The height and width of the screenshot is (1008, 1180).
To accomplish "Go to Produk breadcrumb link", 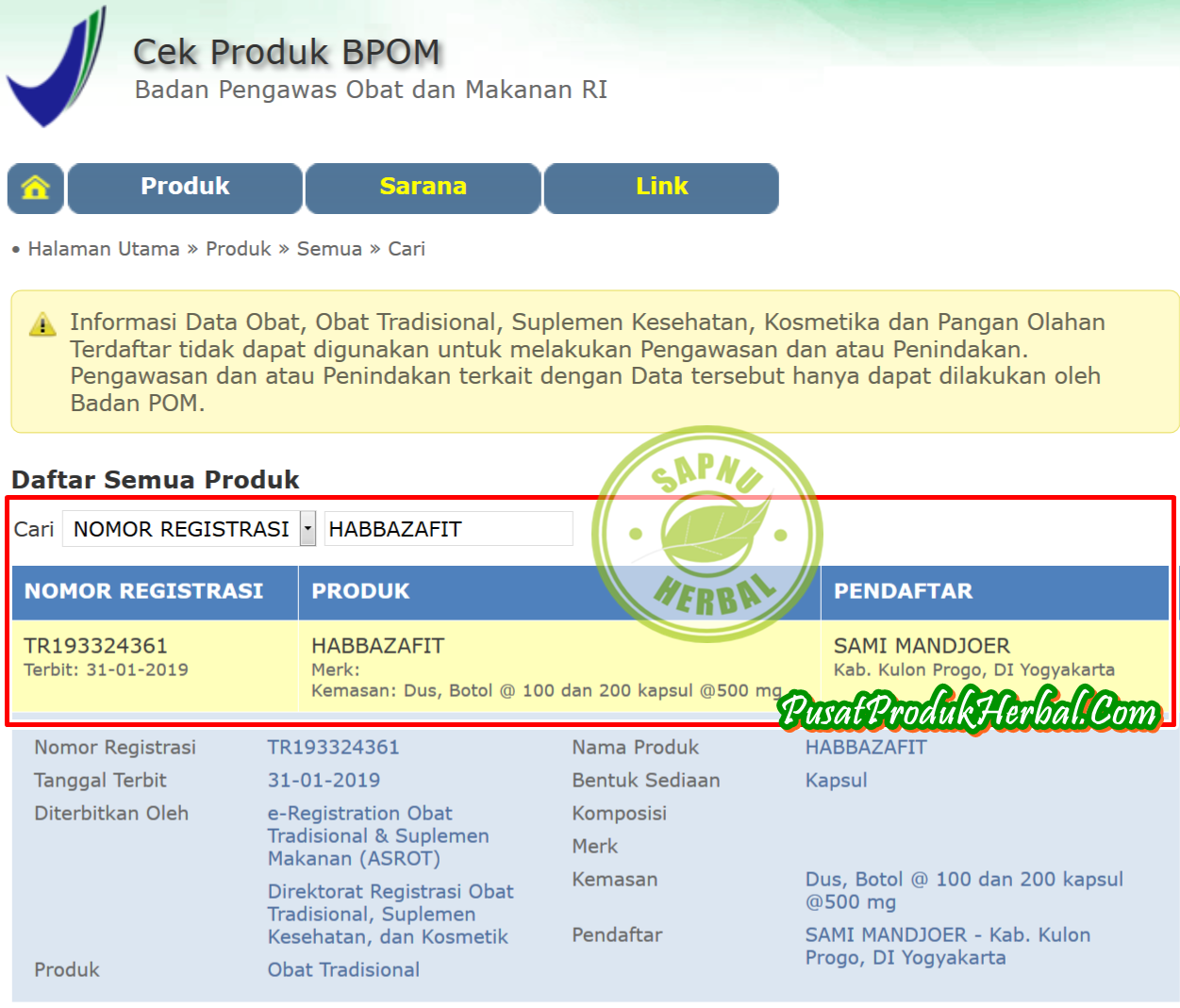I will [239, 249].
